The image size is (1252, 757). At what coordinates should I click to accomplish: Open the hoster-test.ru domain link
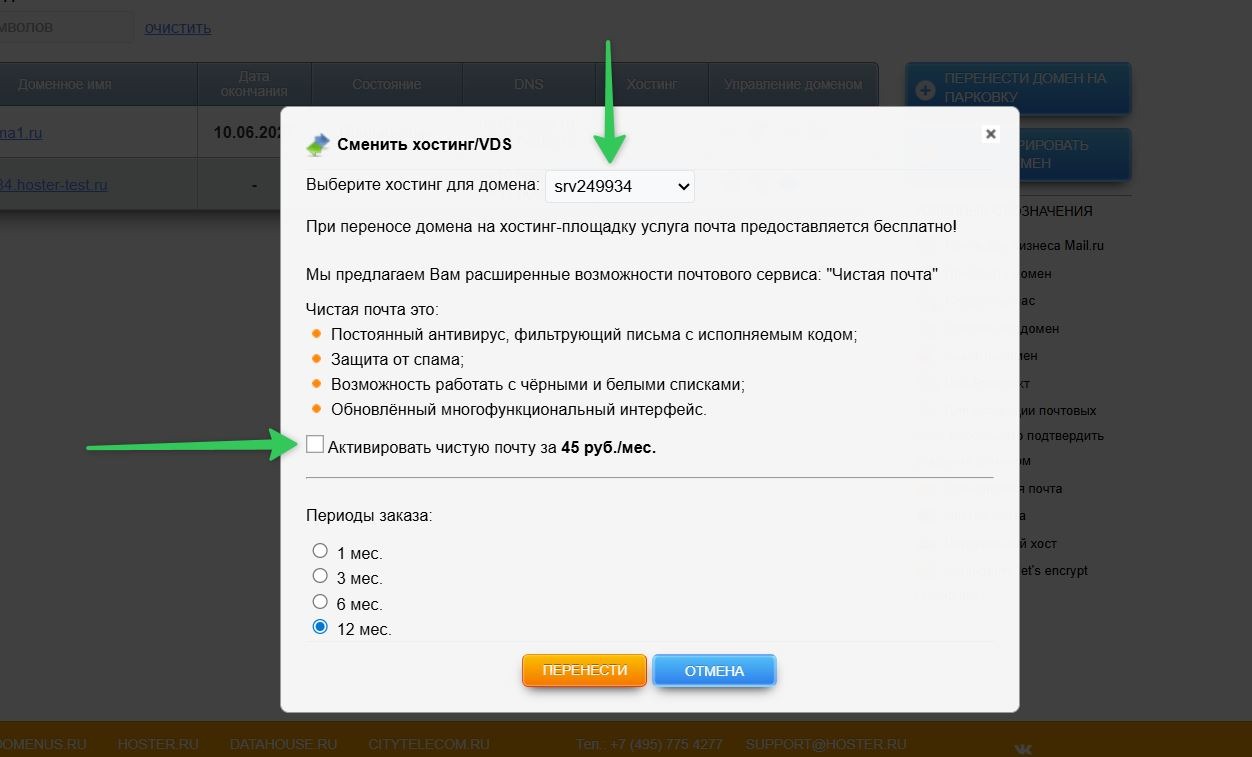click(53, 185)
